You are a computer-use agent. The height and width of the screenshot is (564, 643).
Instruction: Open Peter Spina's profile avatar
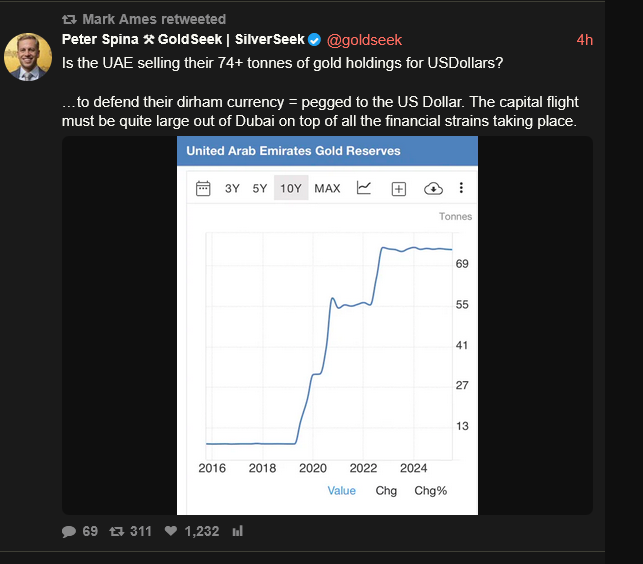28,56
